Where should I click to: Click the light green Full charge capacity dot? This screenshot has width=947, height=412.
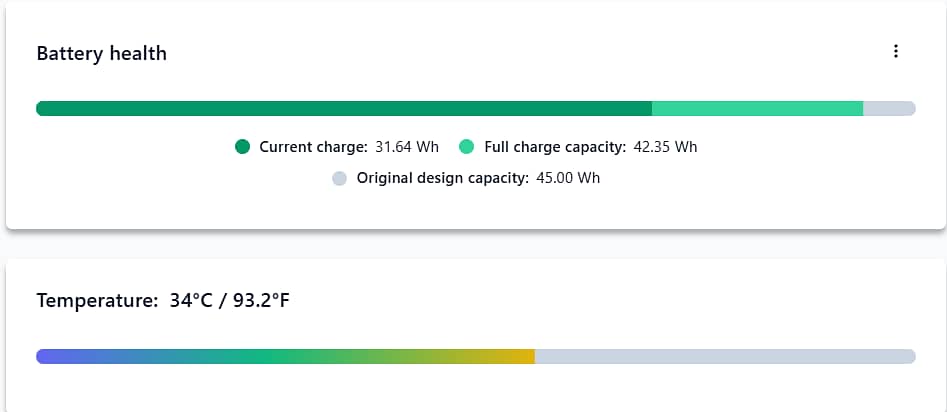tap(467, 147)
